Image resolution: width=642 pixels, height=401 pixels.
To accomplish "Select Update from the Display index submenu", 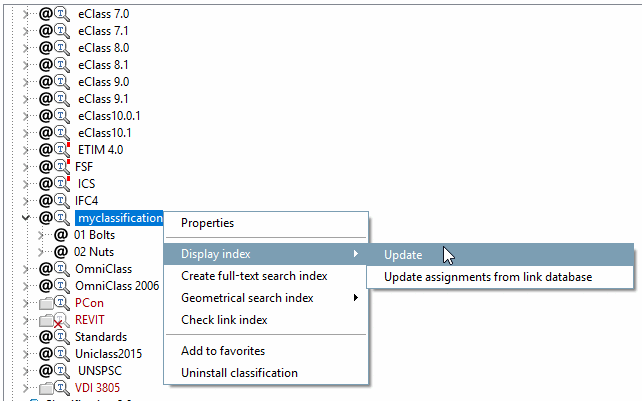I will [x=403, y=255].
